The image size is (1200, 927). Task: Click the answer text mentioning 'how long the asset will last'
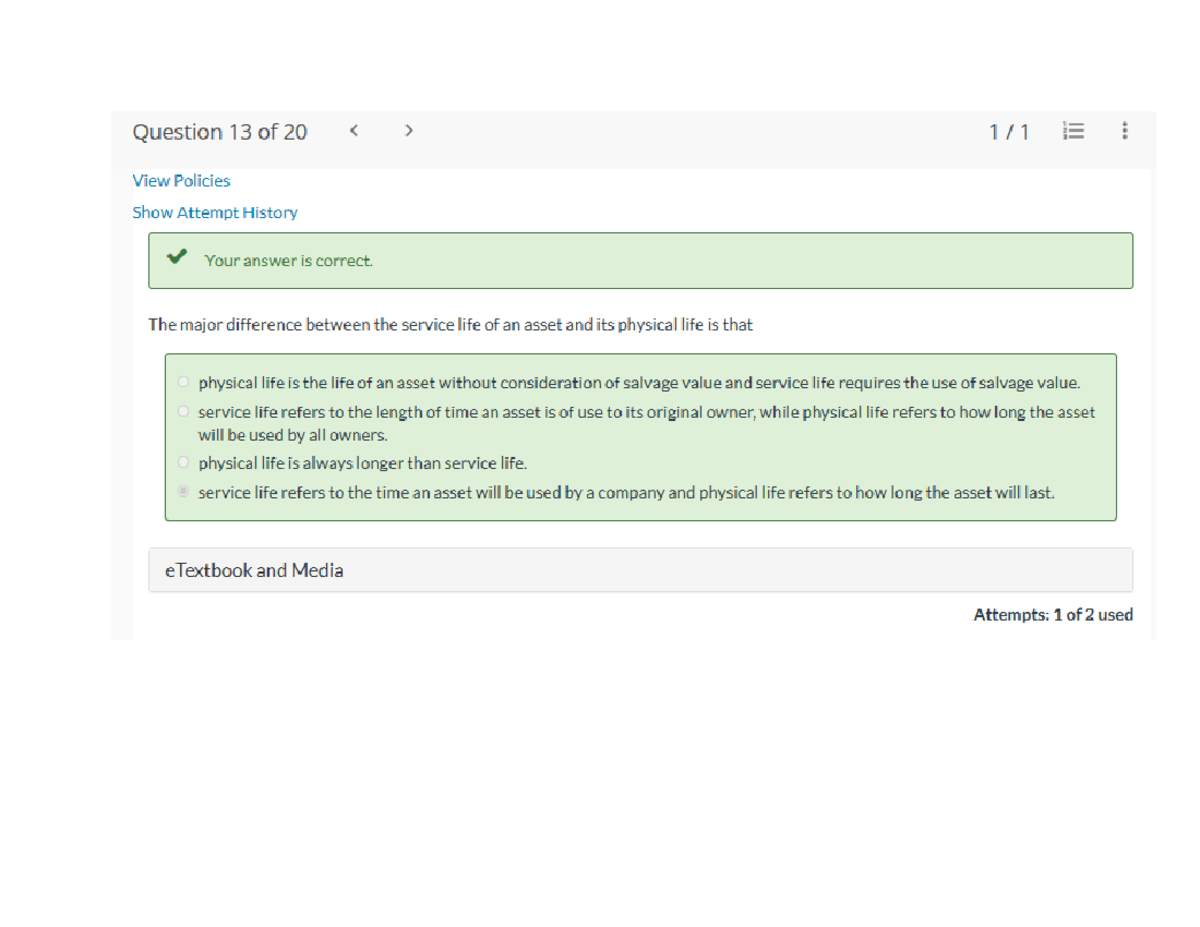point(626,492)
